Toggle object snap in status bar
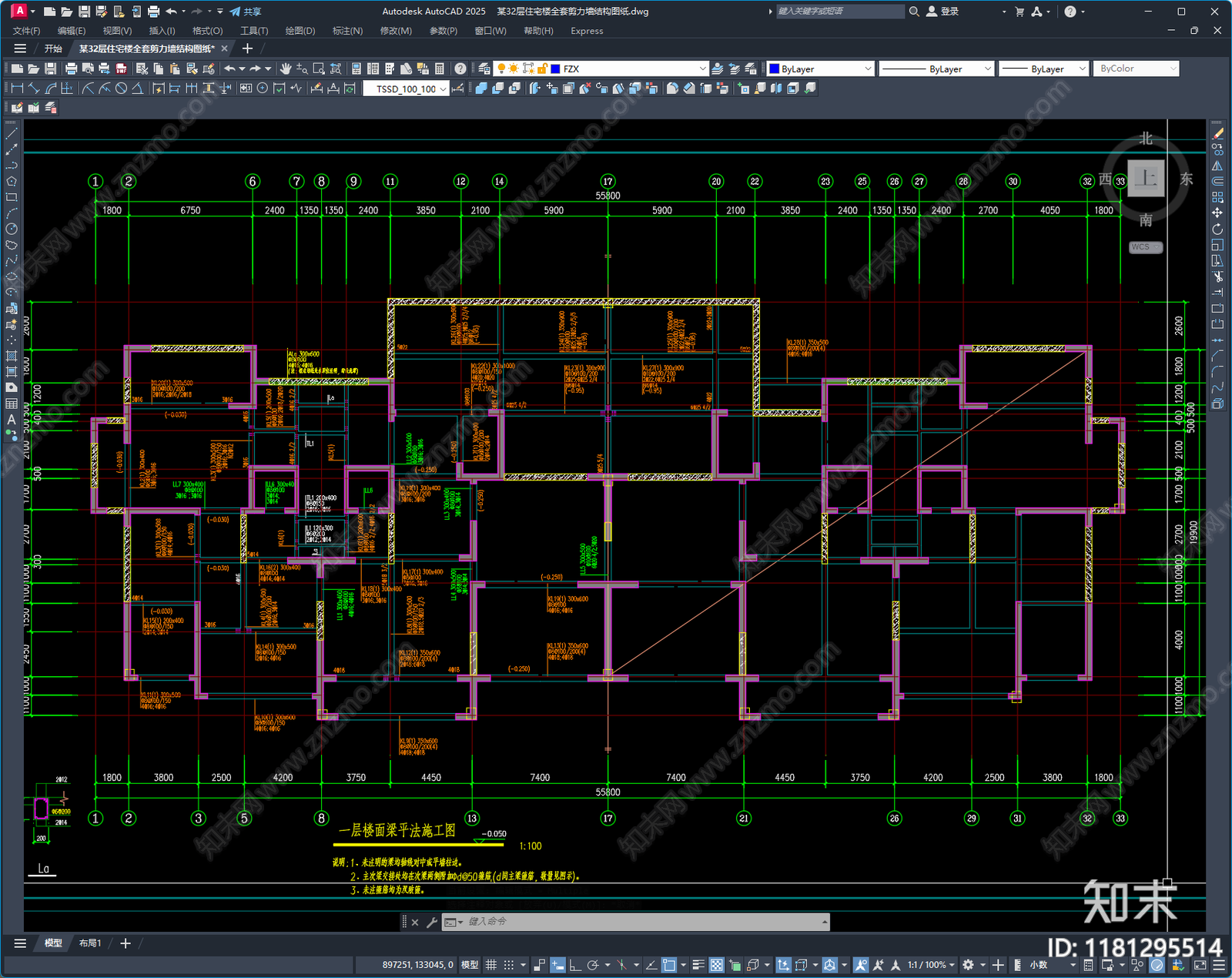1232x978 pixels. tap(669, 965)
